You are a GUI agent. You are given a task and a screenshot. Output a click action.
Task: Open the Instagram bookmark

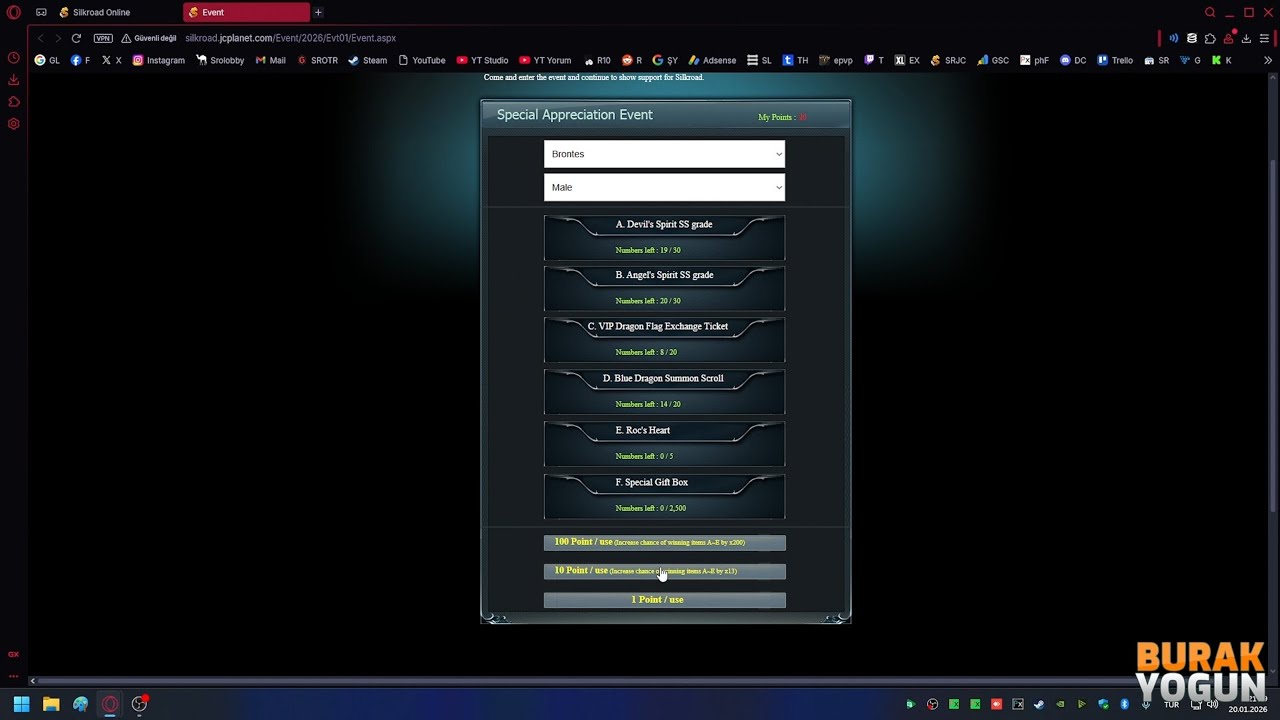coord(159,60)
